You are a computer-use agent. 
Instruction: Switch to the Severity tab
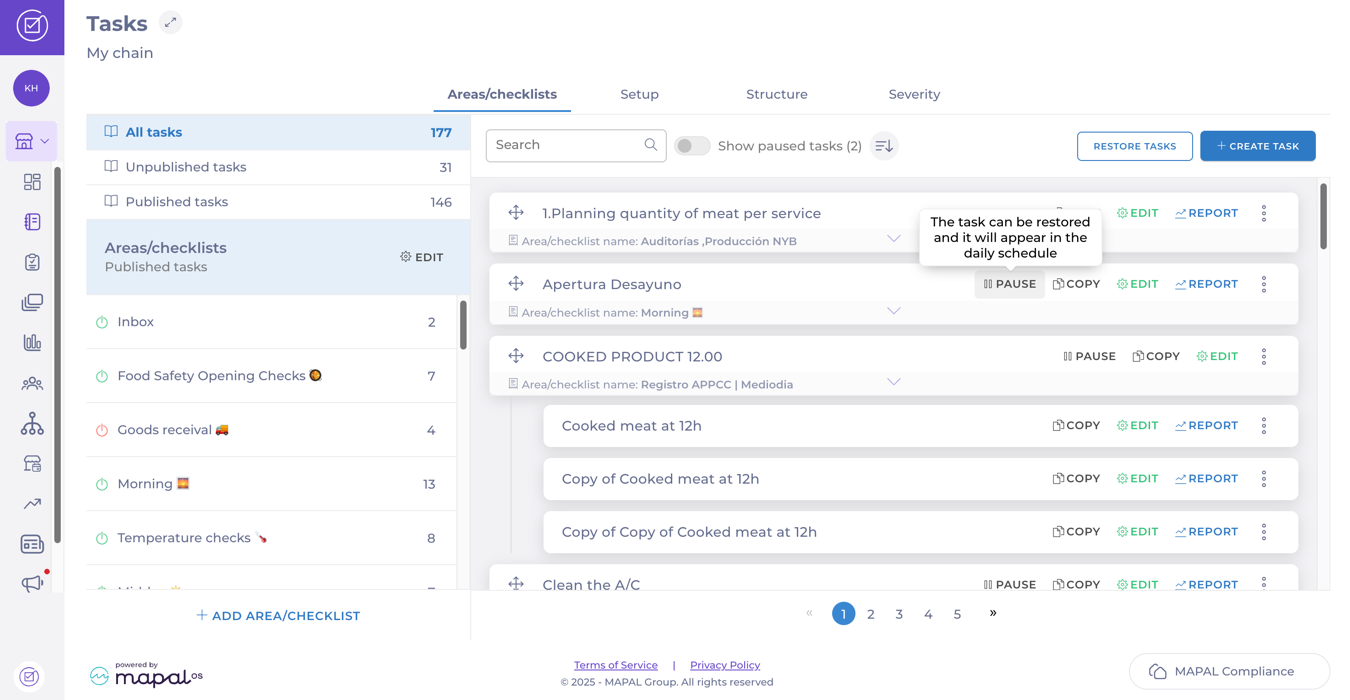click(914, 95)
